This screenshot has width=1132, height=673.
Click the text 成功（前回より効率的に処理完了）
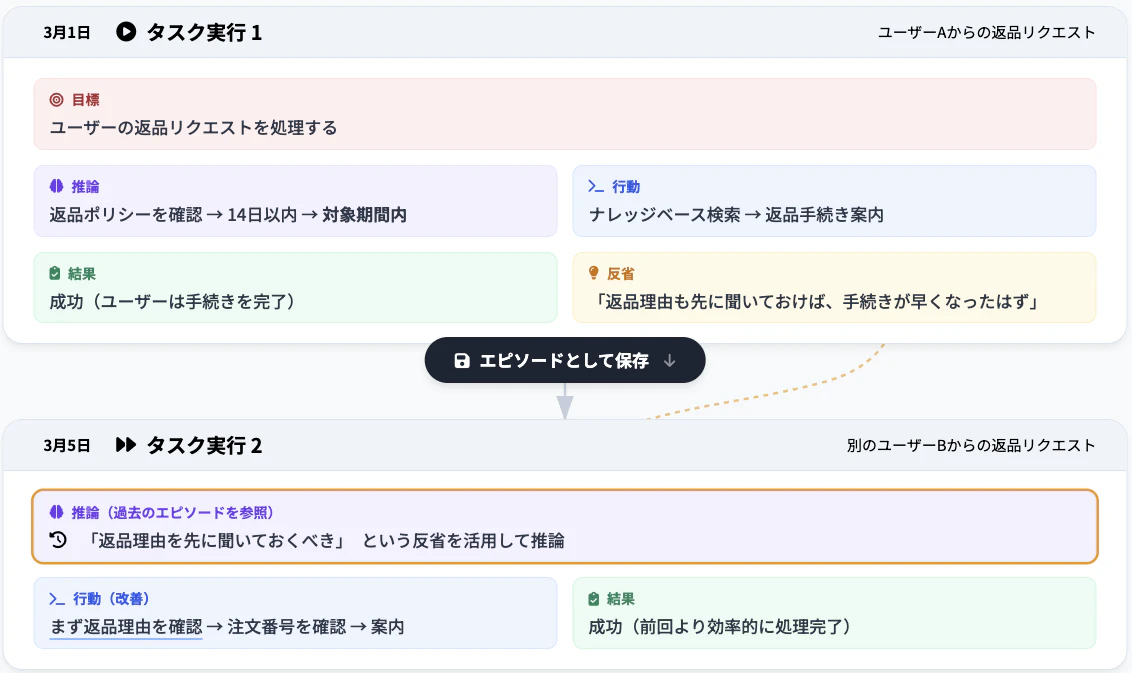point(719,627)
